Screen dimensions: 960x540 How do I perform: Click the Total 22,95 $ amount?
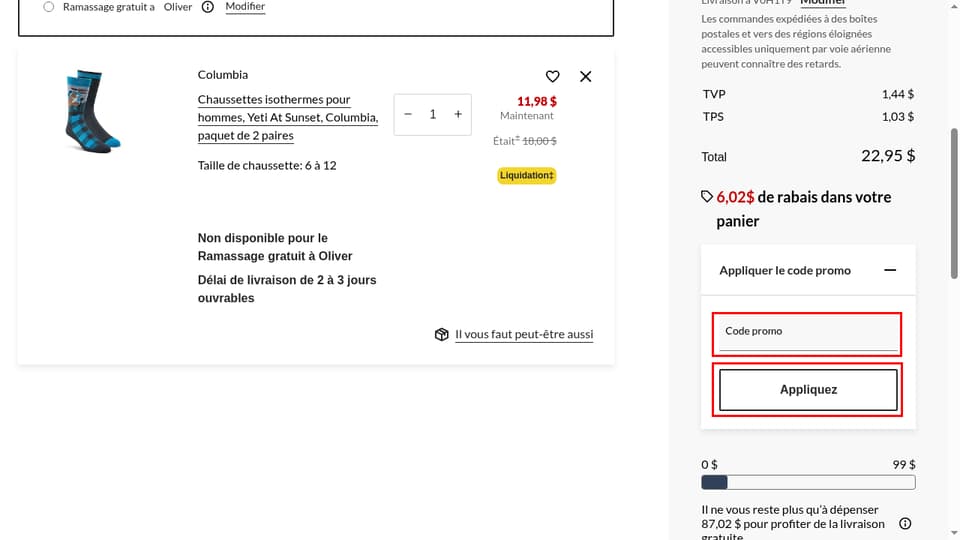(x=888, y=156)
